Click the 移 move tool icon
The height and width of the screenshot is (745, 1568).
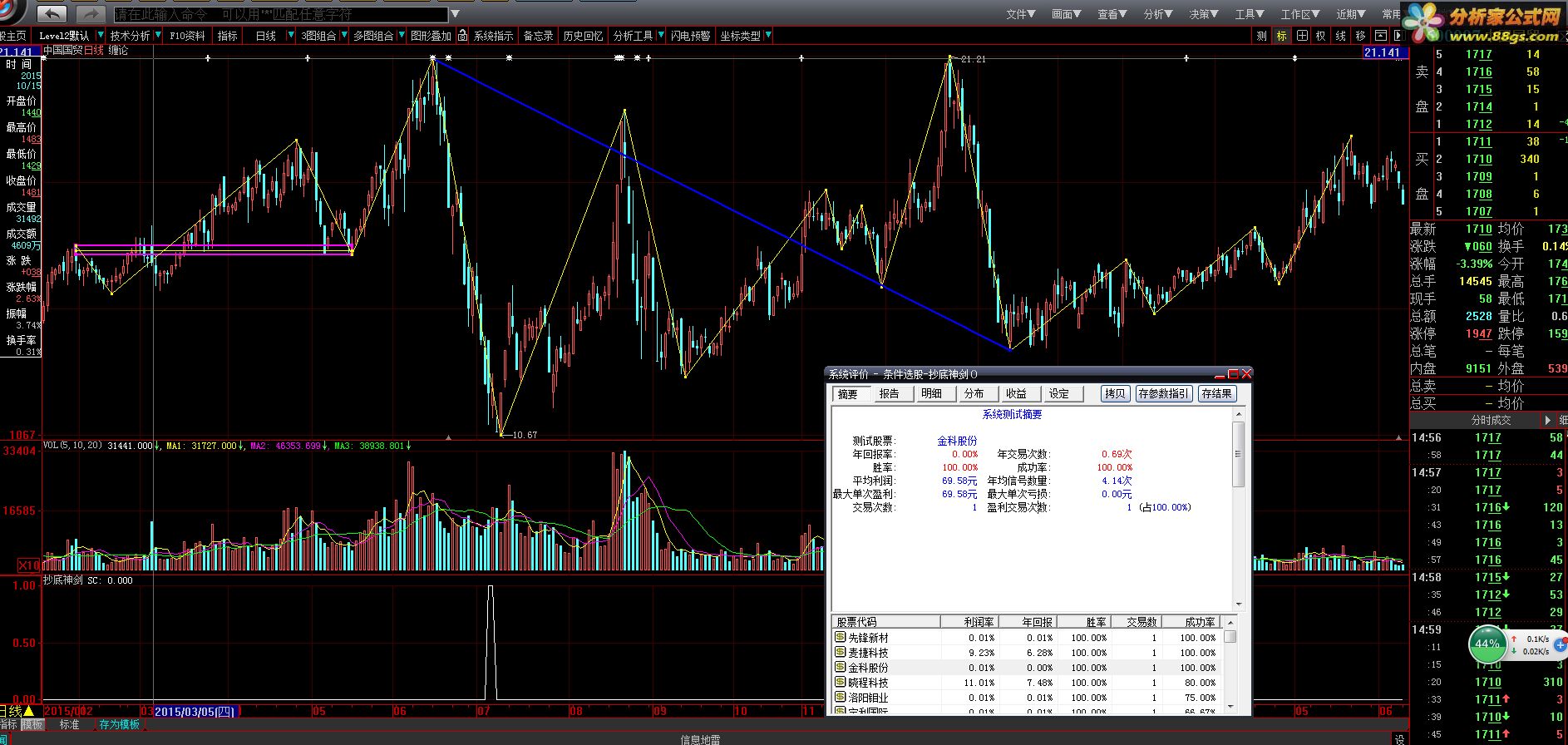click(x=1361, y=36)
